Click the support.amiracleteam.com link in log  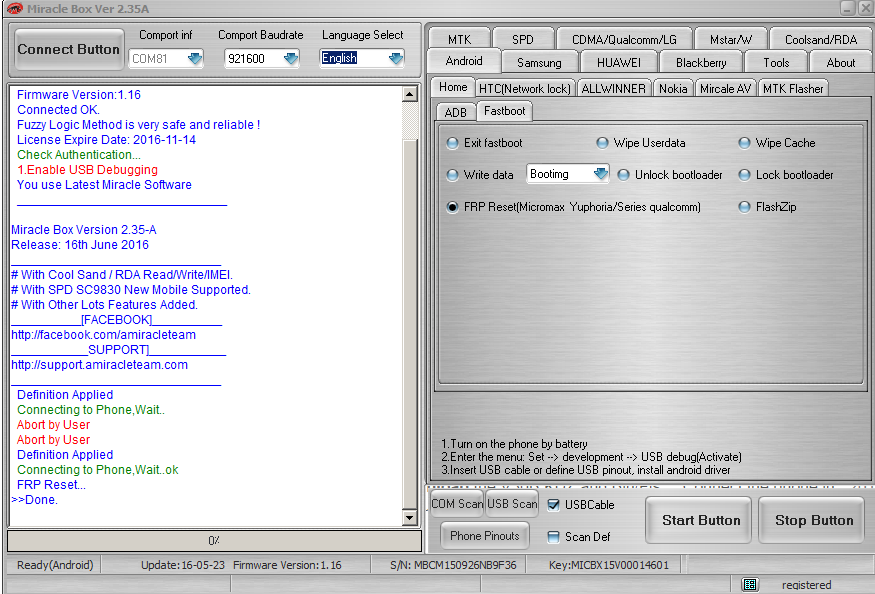[x=99, y=365]
